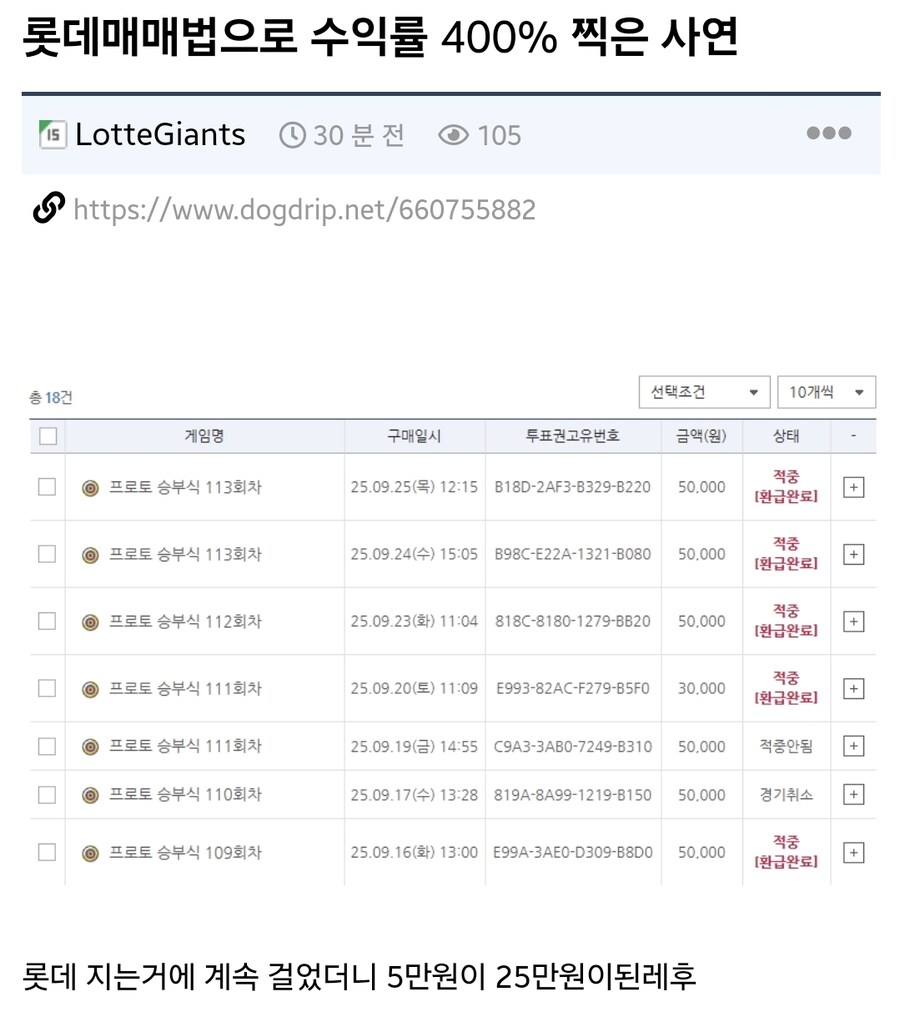Click the LotteGiants level badge icon
Viewport: 900px width, 1022px height.
coord(52,134)
